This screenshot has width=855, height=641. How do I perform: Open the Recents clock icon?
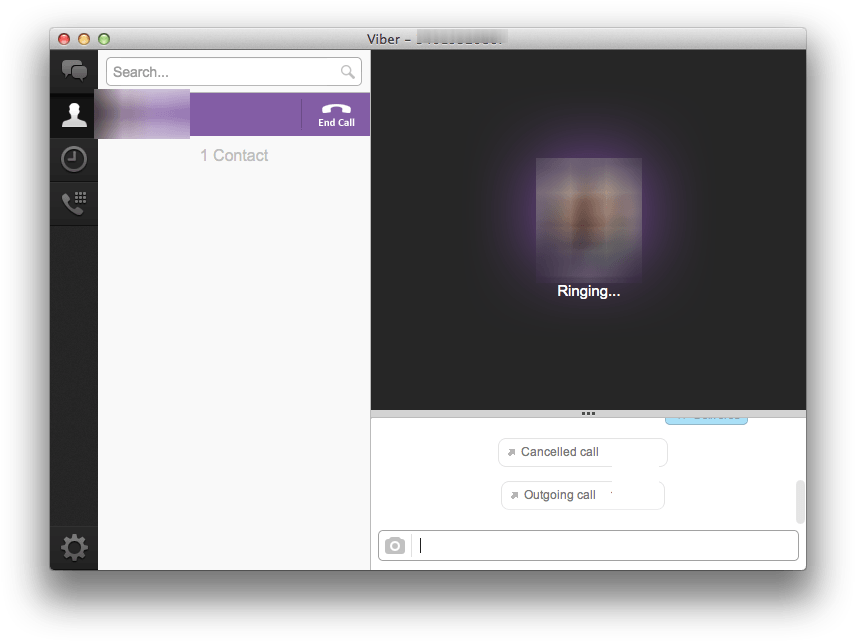[x=74, y=159]
